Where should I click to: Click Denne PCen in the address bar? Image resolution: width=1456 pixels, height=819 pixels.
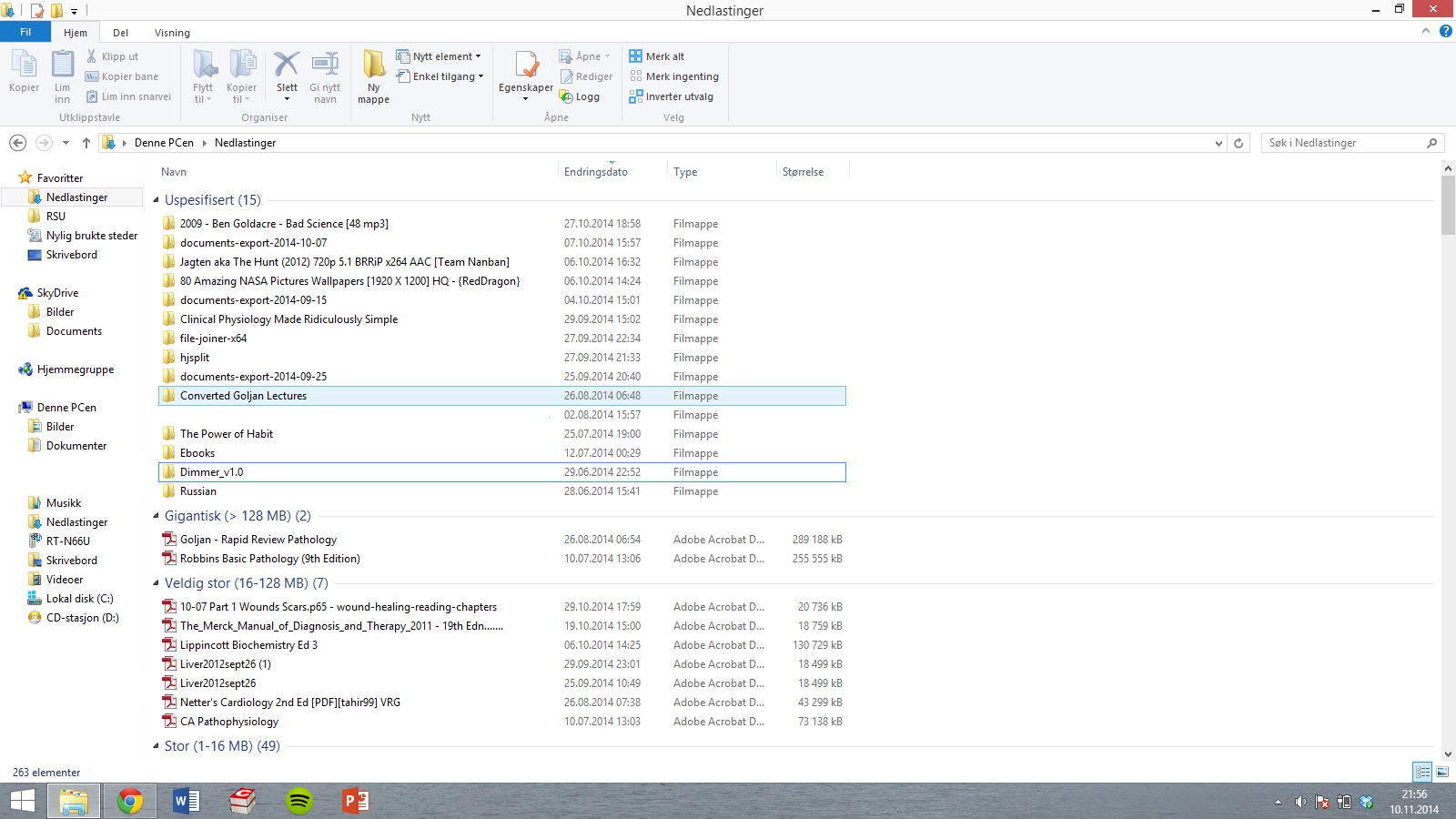click(164, 143)
